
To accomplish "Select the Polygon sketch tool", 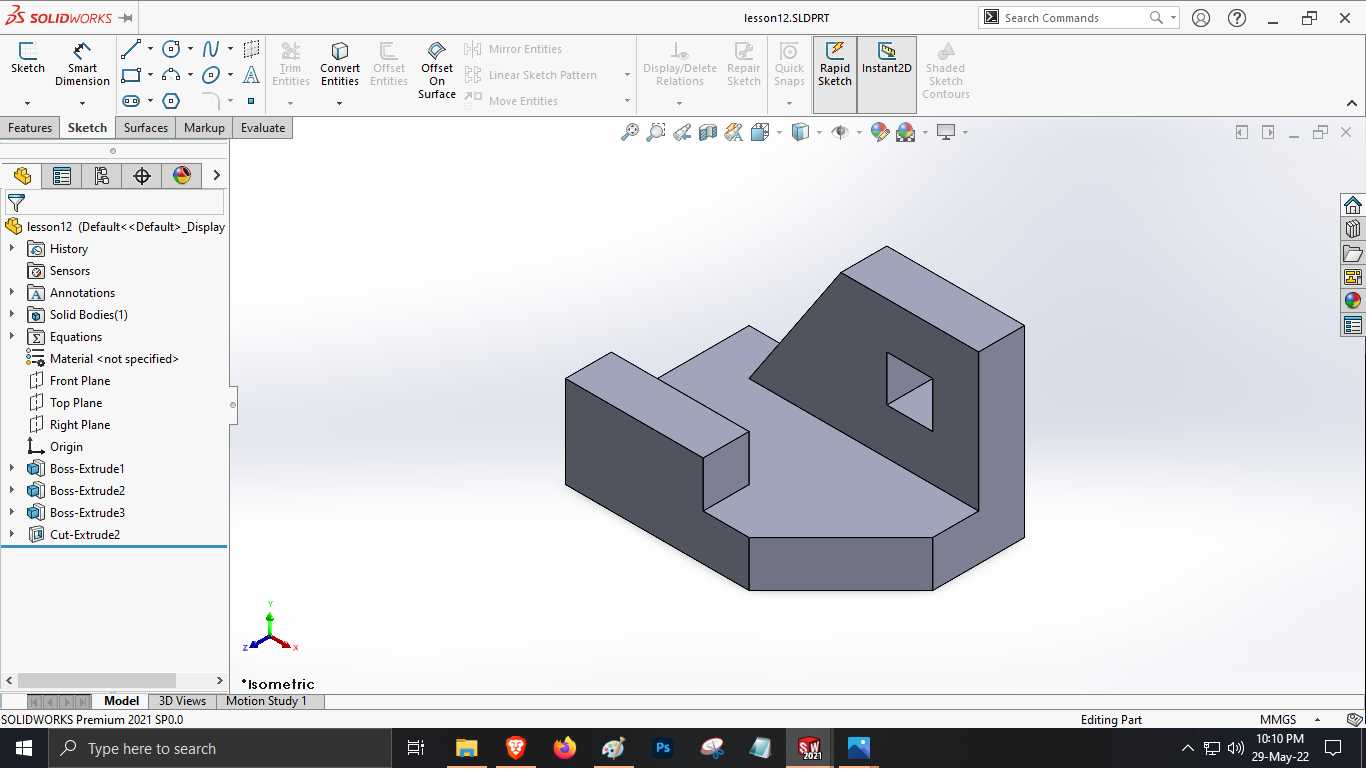I will [171, 101].
